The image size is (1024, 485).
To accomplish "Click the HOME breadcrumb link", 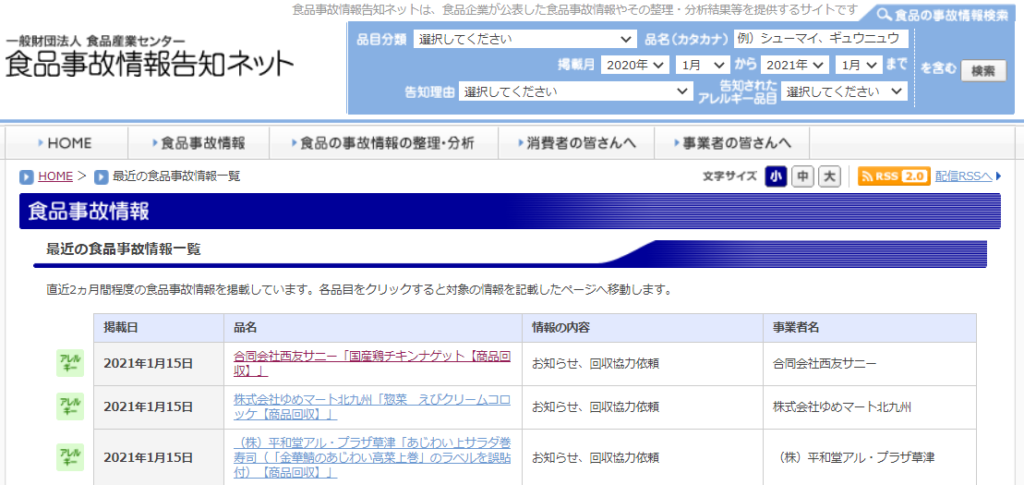I will tap(56, 176).
